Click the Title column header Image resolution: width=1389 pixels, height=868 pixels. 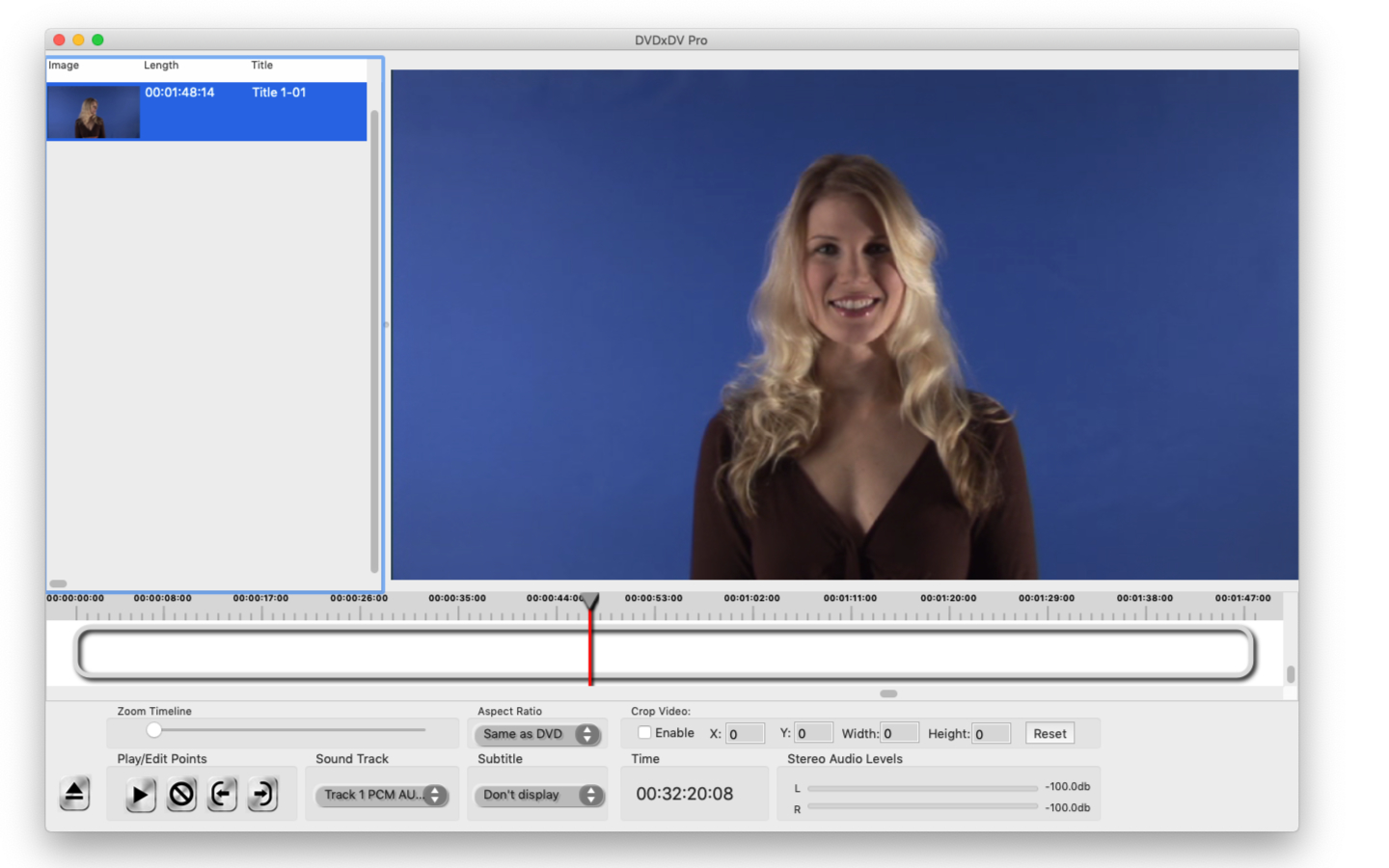pyautogui.click(x=262, y=66)
